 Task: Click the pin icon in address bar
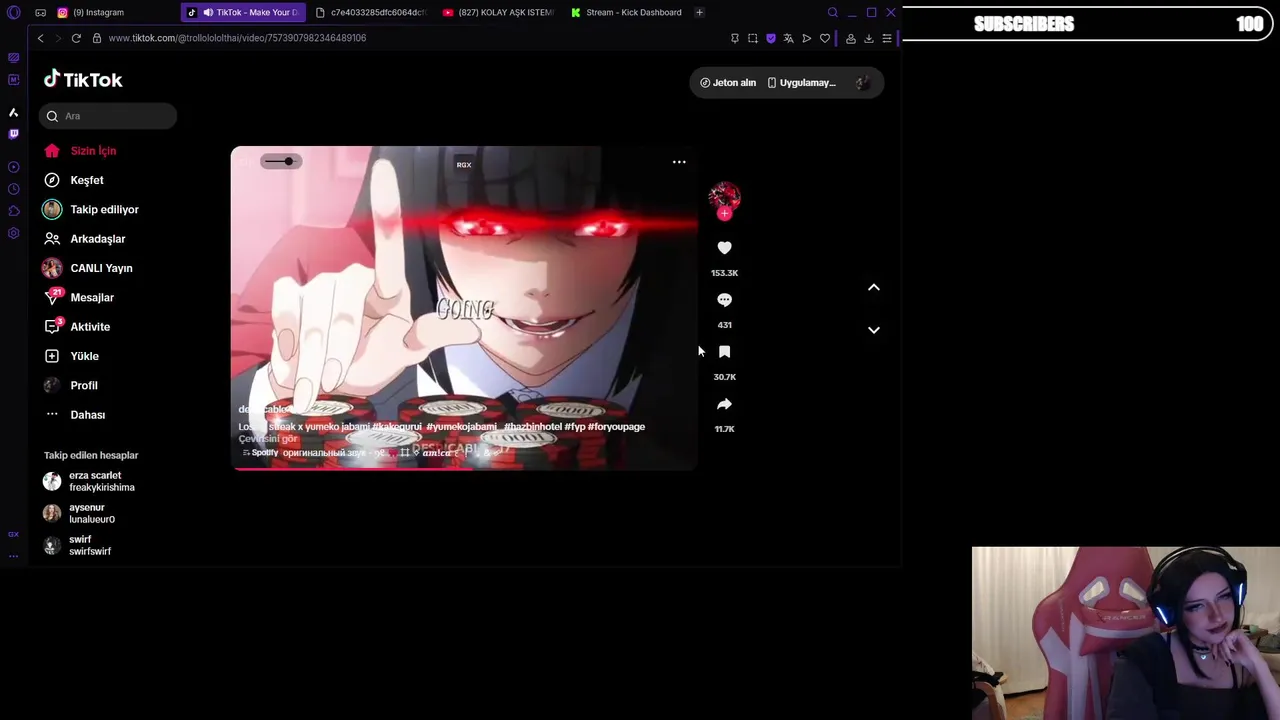[x=735, y=38]
